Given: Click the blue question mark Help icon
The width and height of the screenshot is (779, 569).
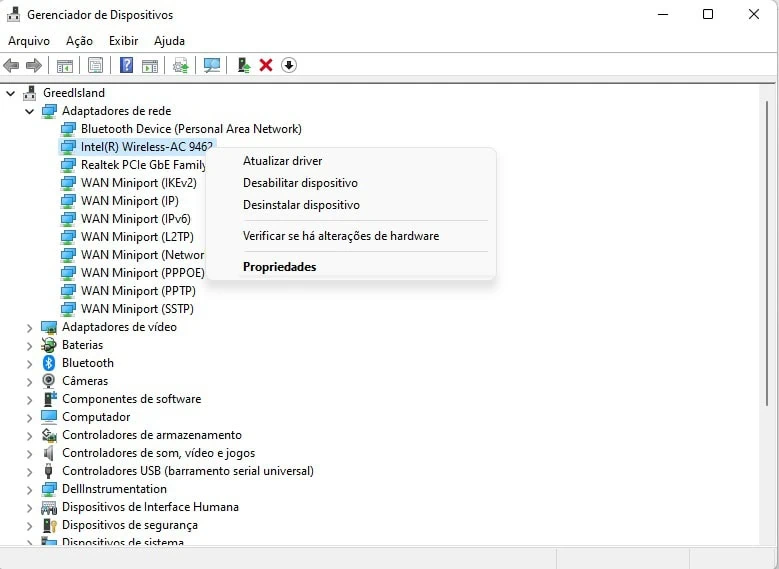Looking at the screenshot, I should (127, 65).
